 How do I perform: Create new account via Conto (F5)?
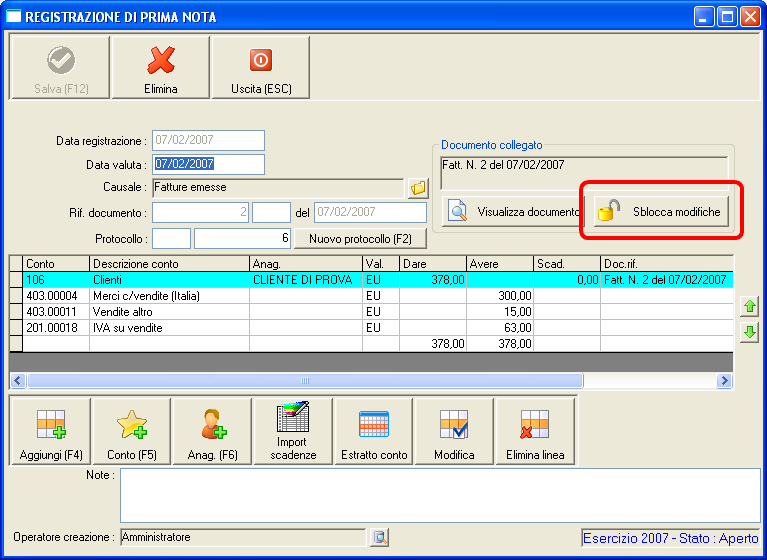(x=132, y=431)
